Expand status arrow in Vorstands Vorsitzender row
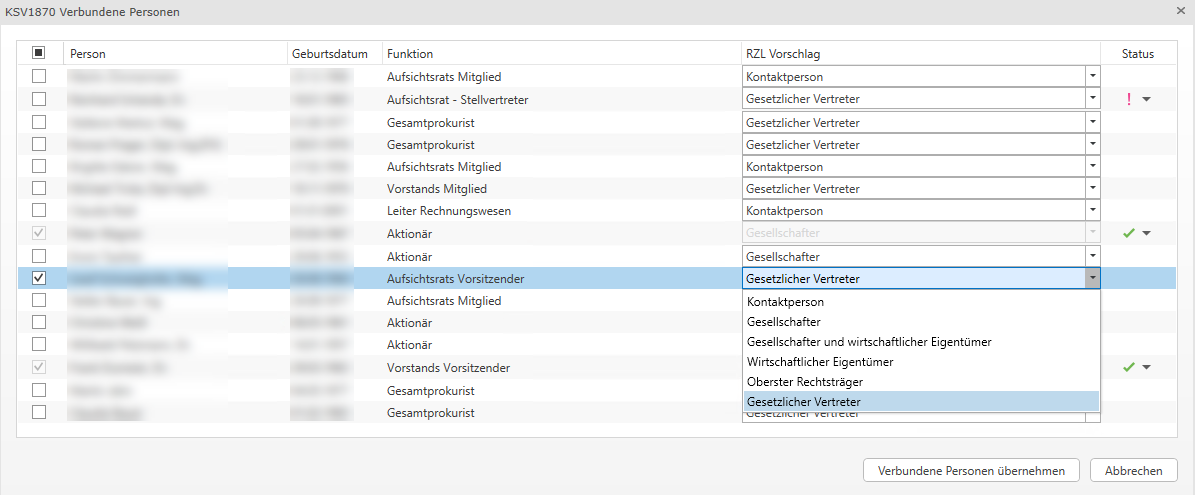Image resolution: width=1195 pixels, height=495 pixels. (1146, 367)
